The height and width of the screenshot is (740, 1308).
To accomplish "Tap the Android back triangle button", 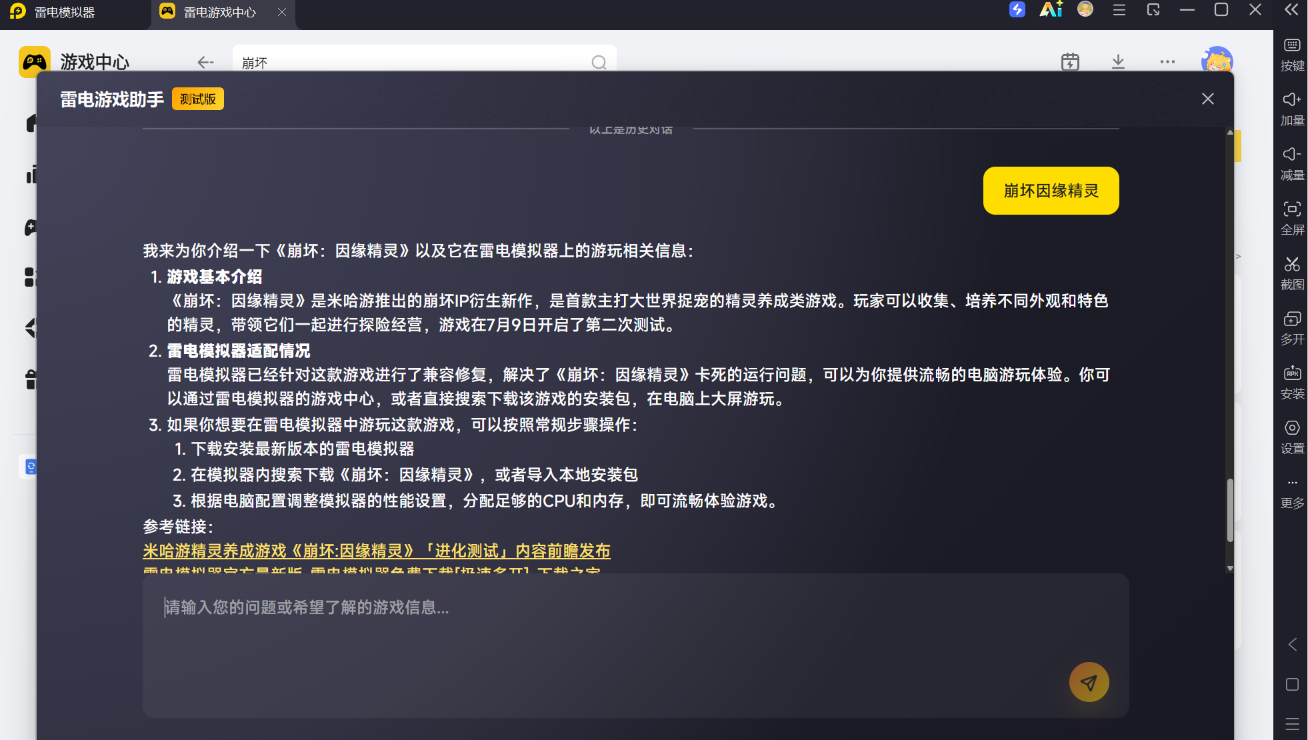I will pos(1292,645).
